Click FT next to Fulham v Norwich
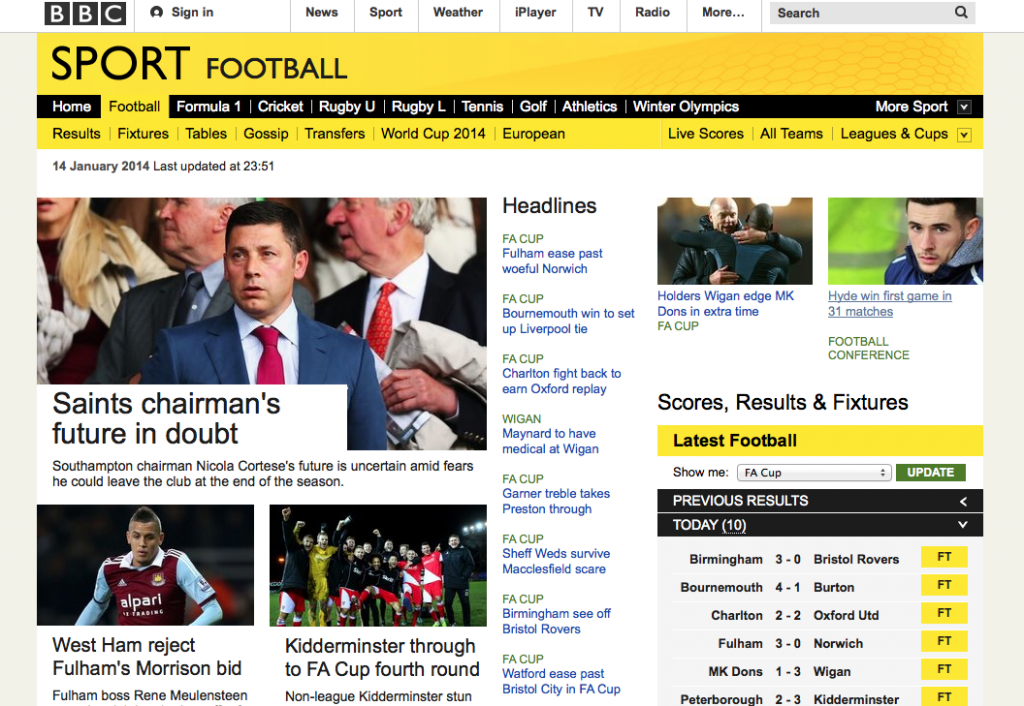This screenshot has height=706, width=1024. 943,643
